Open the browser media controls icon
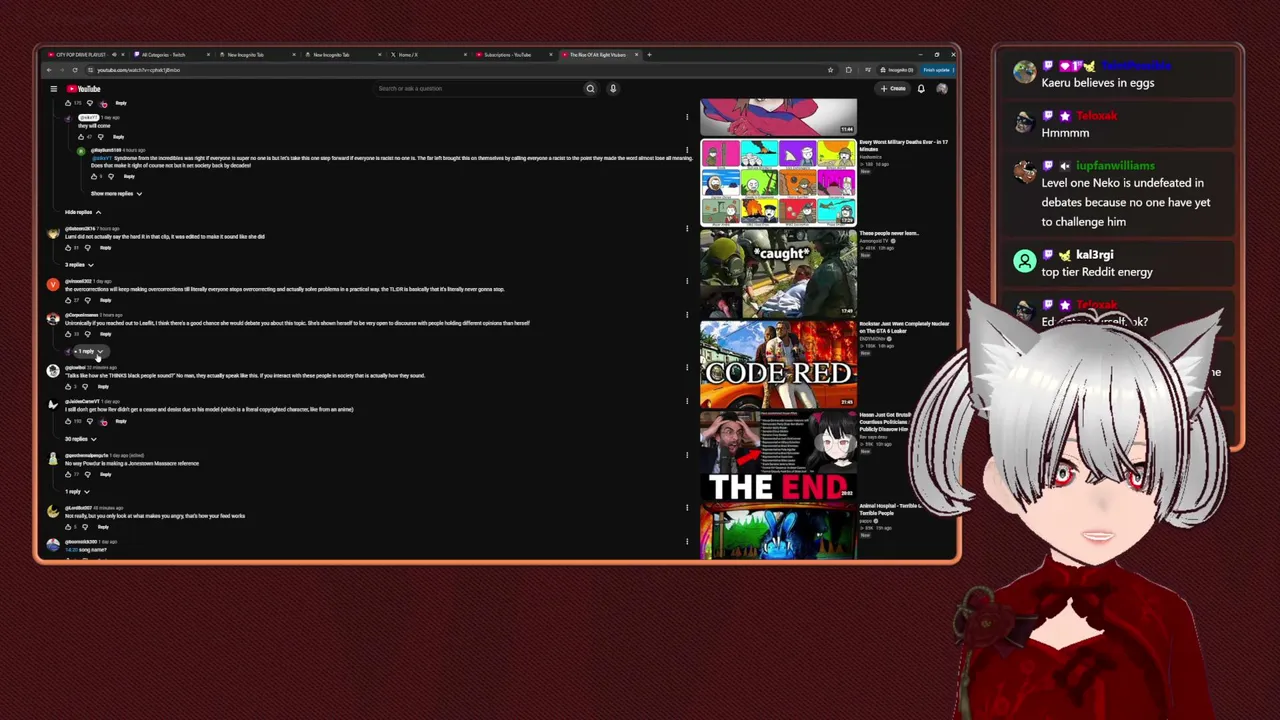1280x720 pixels. [x=867, y=70]
